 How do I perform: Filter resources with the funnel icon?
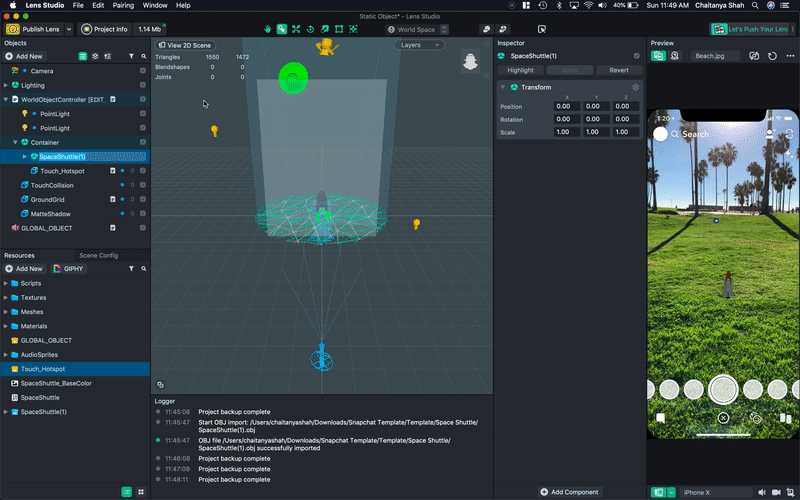(x=131, y=268)
